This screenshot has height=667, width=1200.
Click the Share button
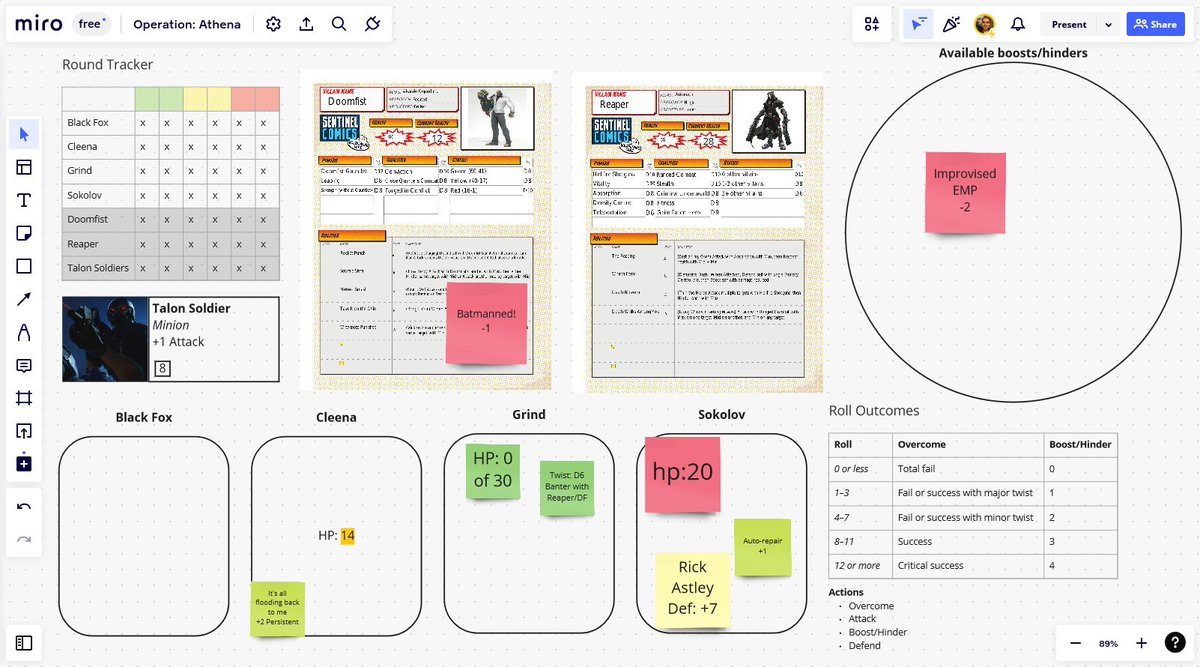pos(1155,24)
